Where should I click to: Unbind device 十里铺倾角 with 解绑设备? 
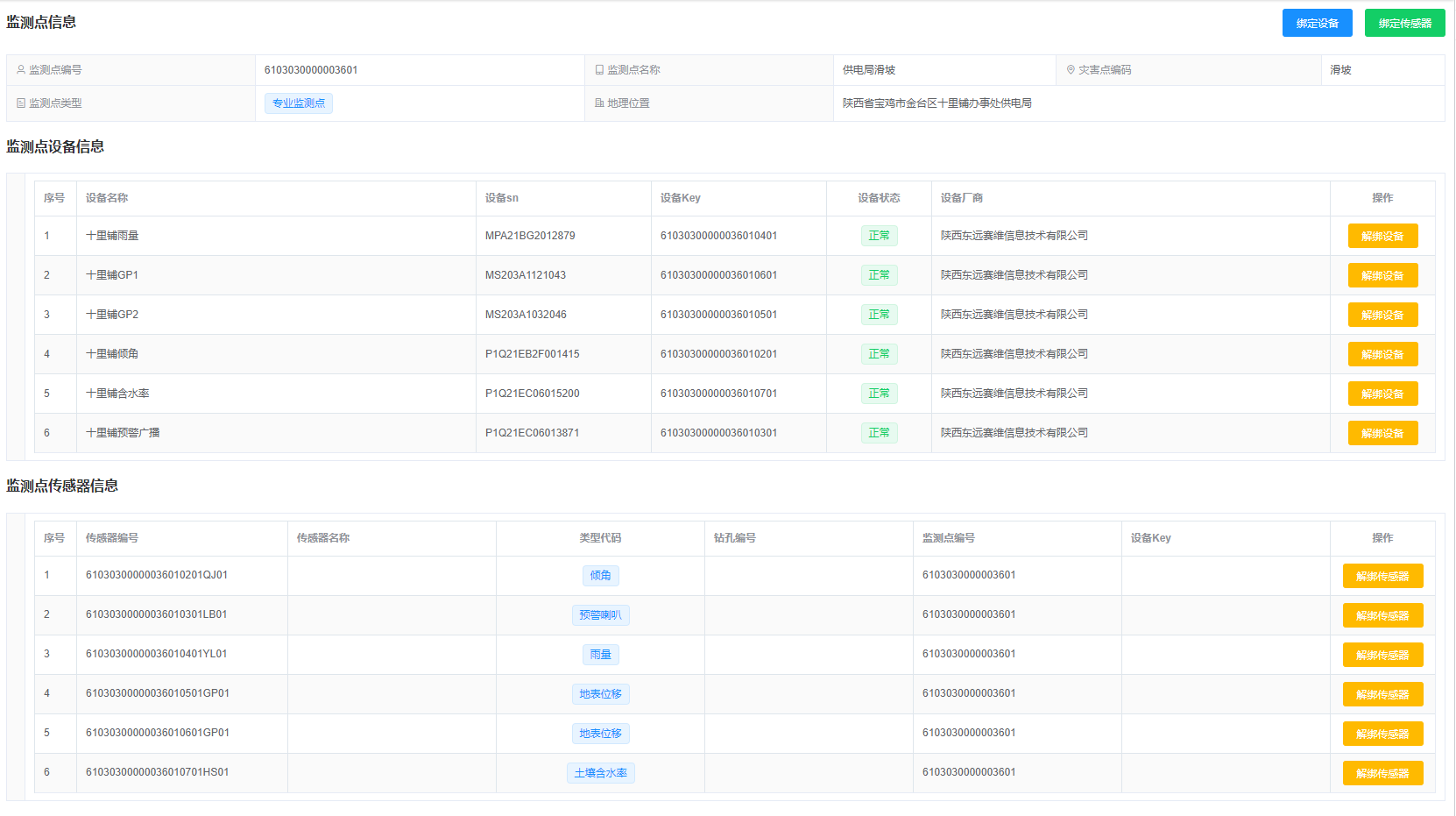click(1382, 354)
